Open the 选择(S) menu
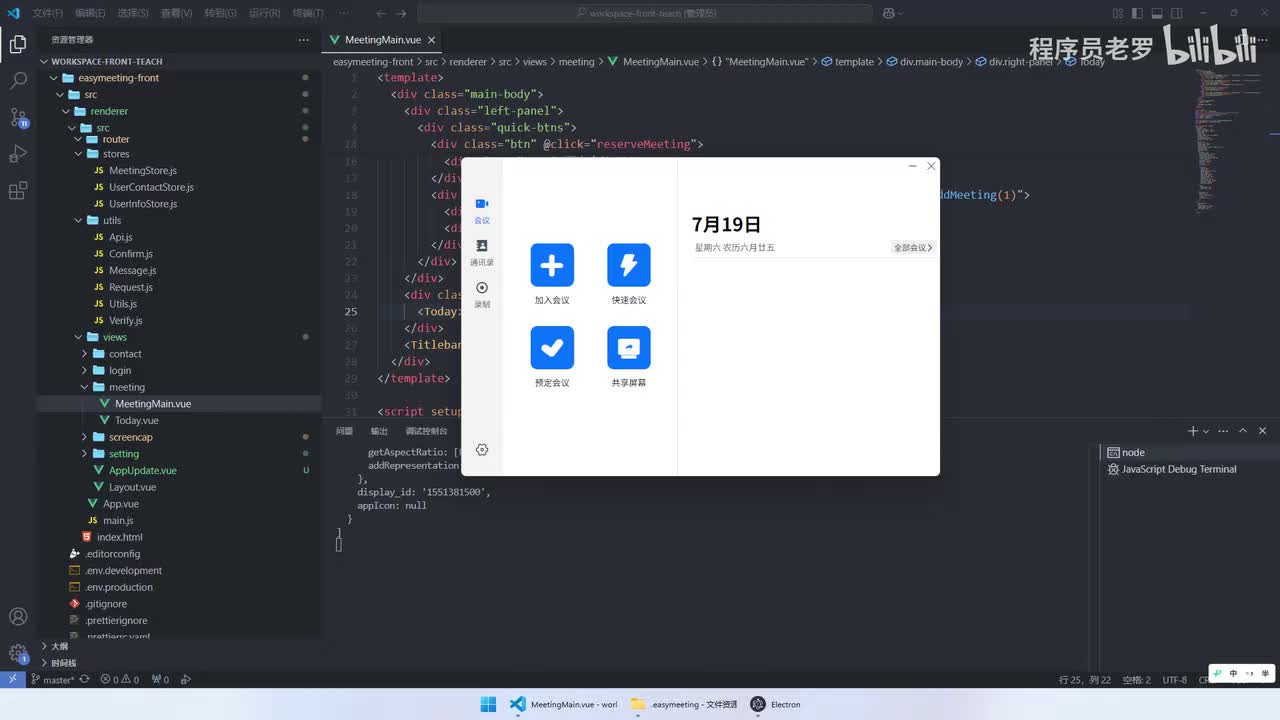The image size is (1280, 720). [x=133, y=13]
